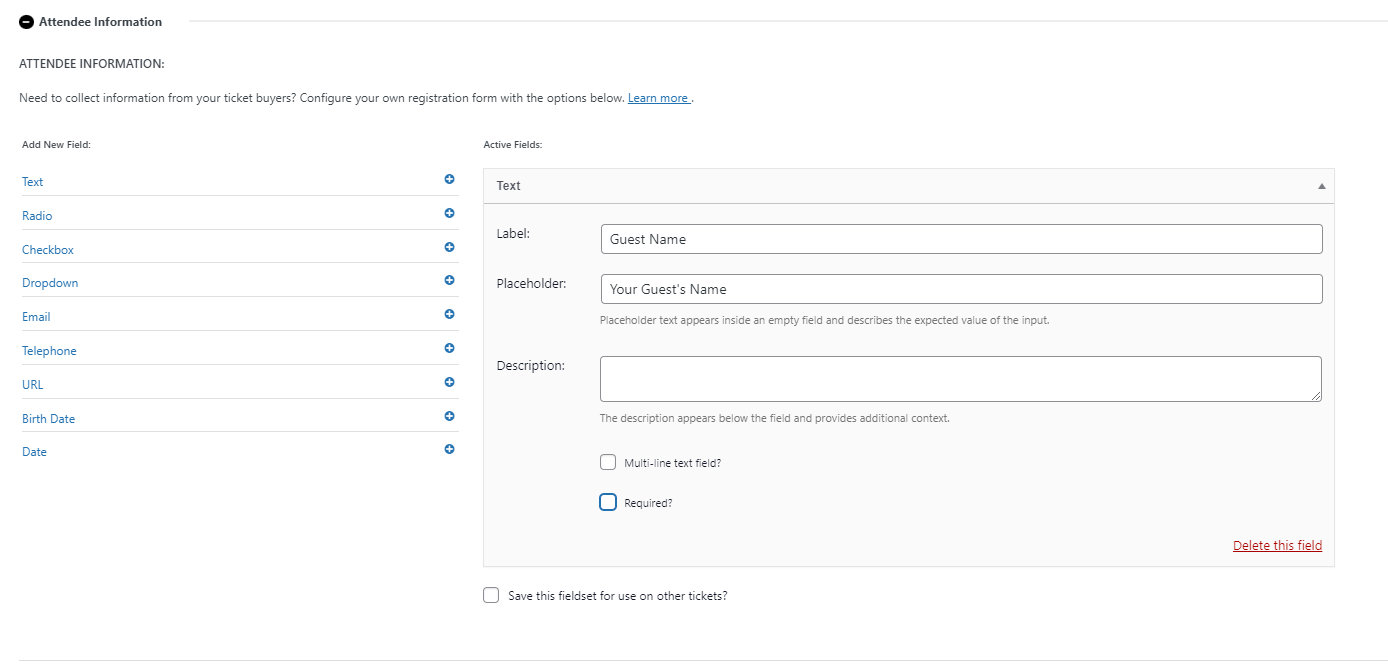Viewport: 1388px width, 669px height.
Task: Click the Description text area
Action: tap(960, 378)
